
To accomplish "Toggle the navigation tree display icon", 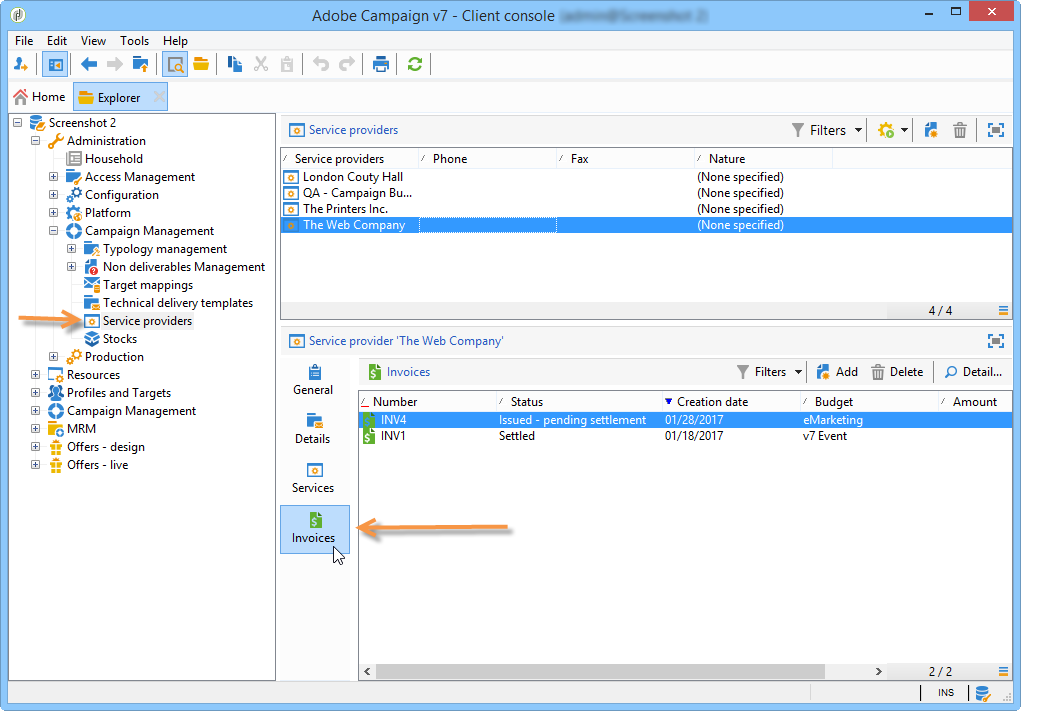I will tap(55, 65).
